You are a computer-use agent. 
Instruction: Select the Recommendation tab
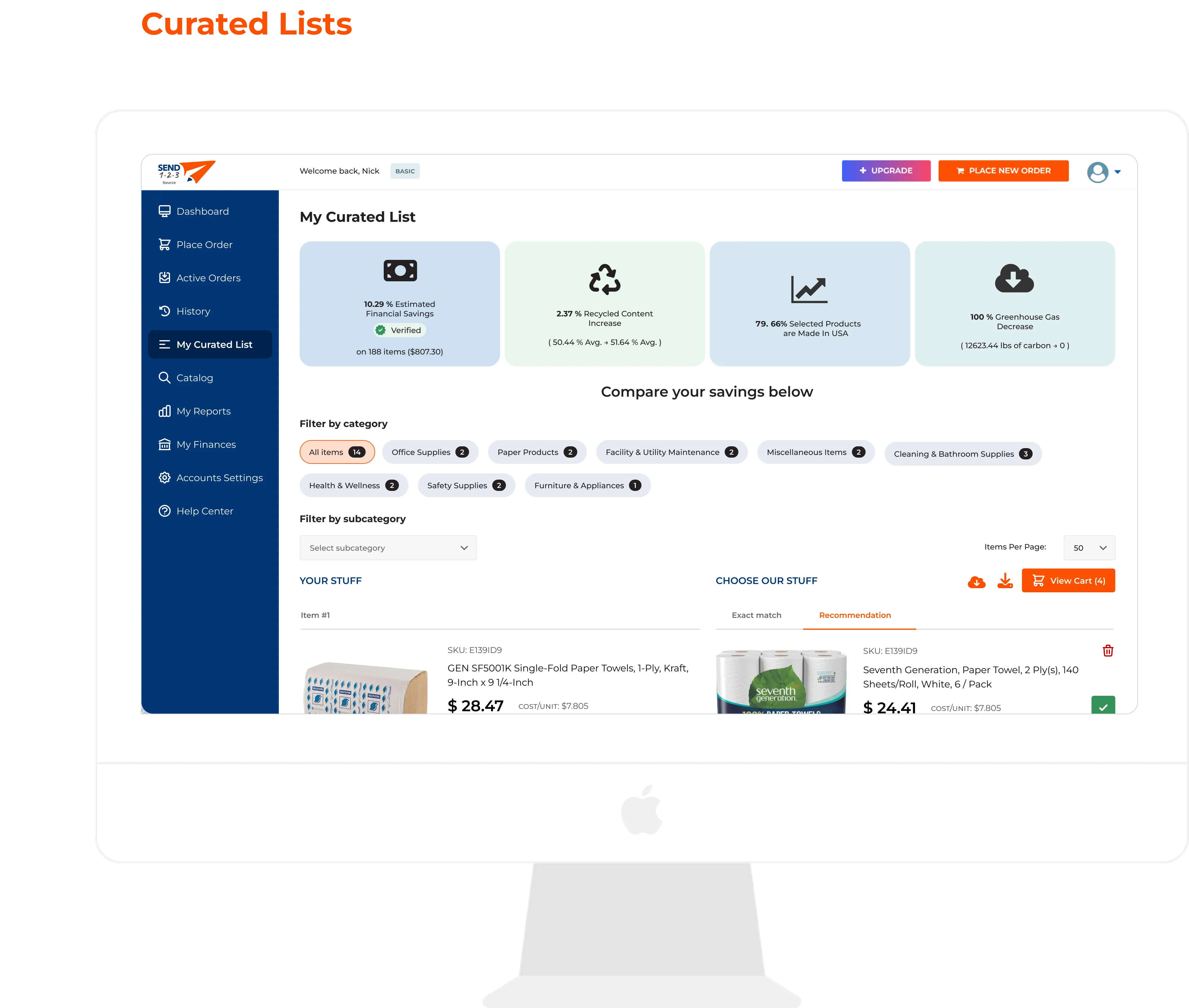[855, 615]
